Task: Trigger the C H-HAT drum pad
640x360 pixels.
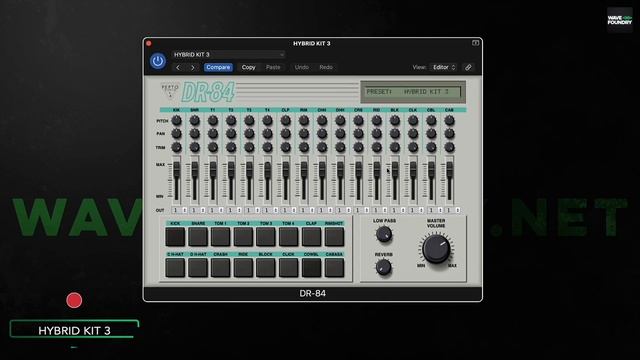Action: click(x=175, y=268)
